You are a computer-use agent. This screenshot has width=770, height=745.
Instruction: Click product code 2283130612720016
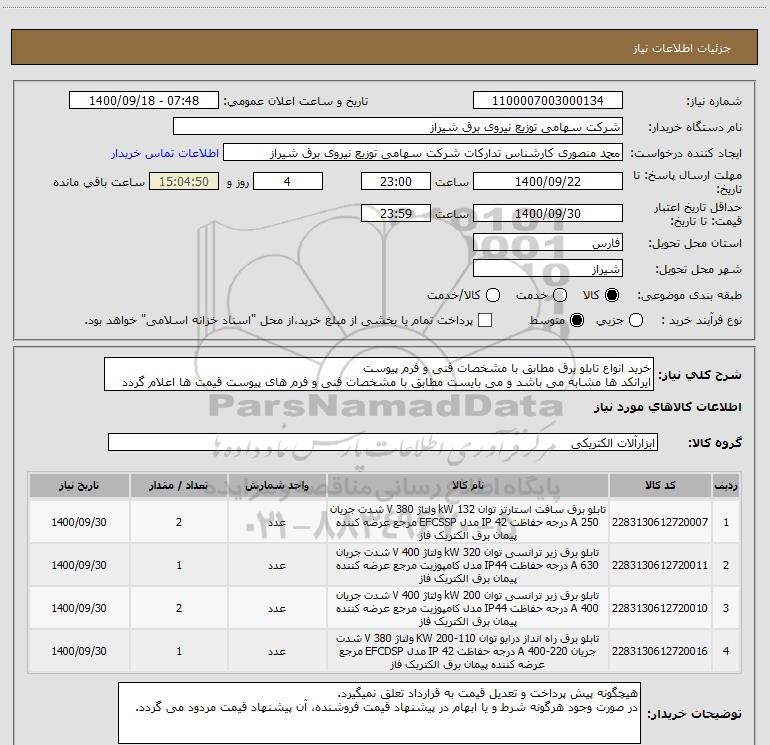(660, 651)
